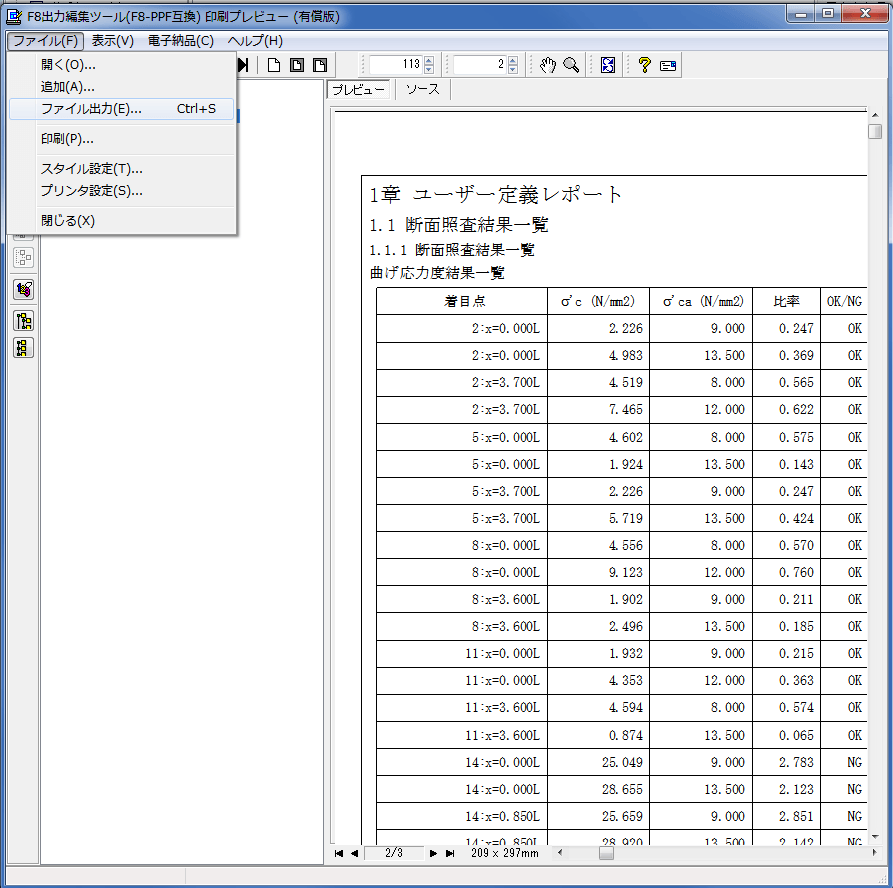Click the horizontal scrollbar right arrow
893x888 pixels.
coord(874,853)
